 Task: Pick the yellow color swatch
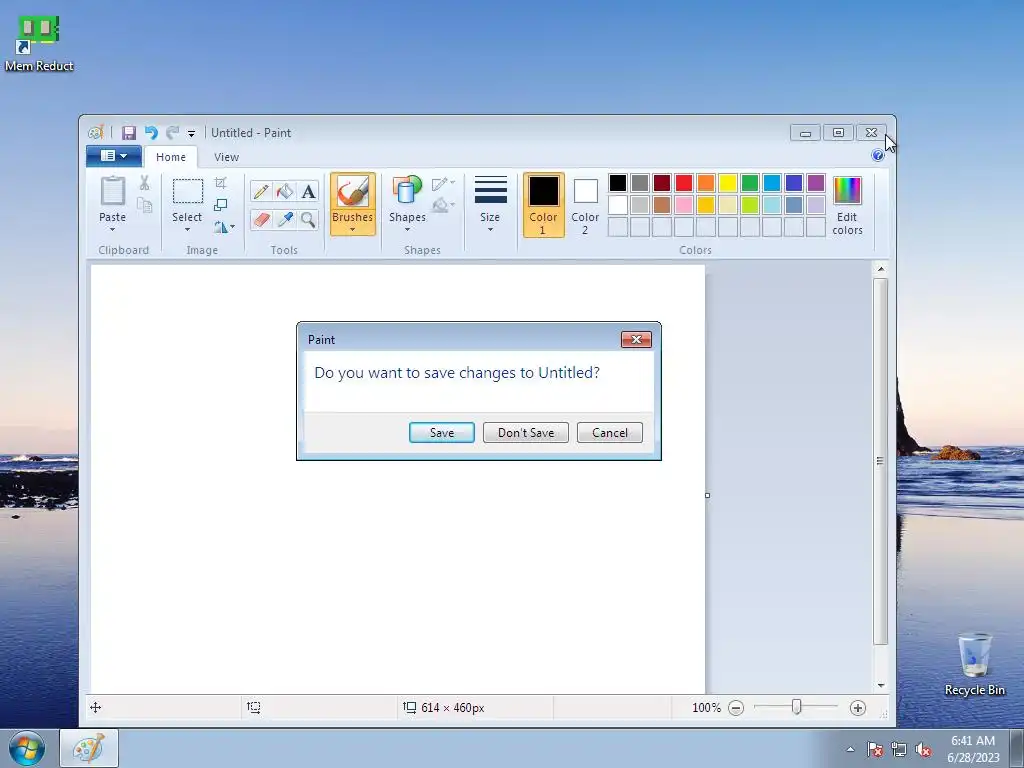click(728, 183)
